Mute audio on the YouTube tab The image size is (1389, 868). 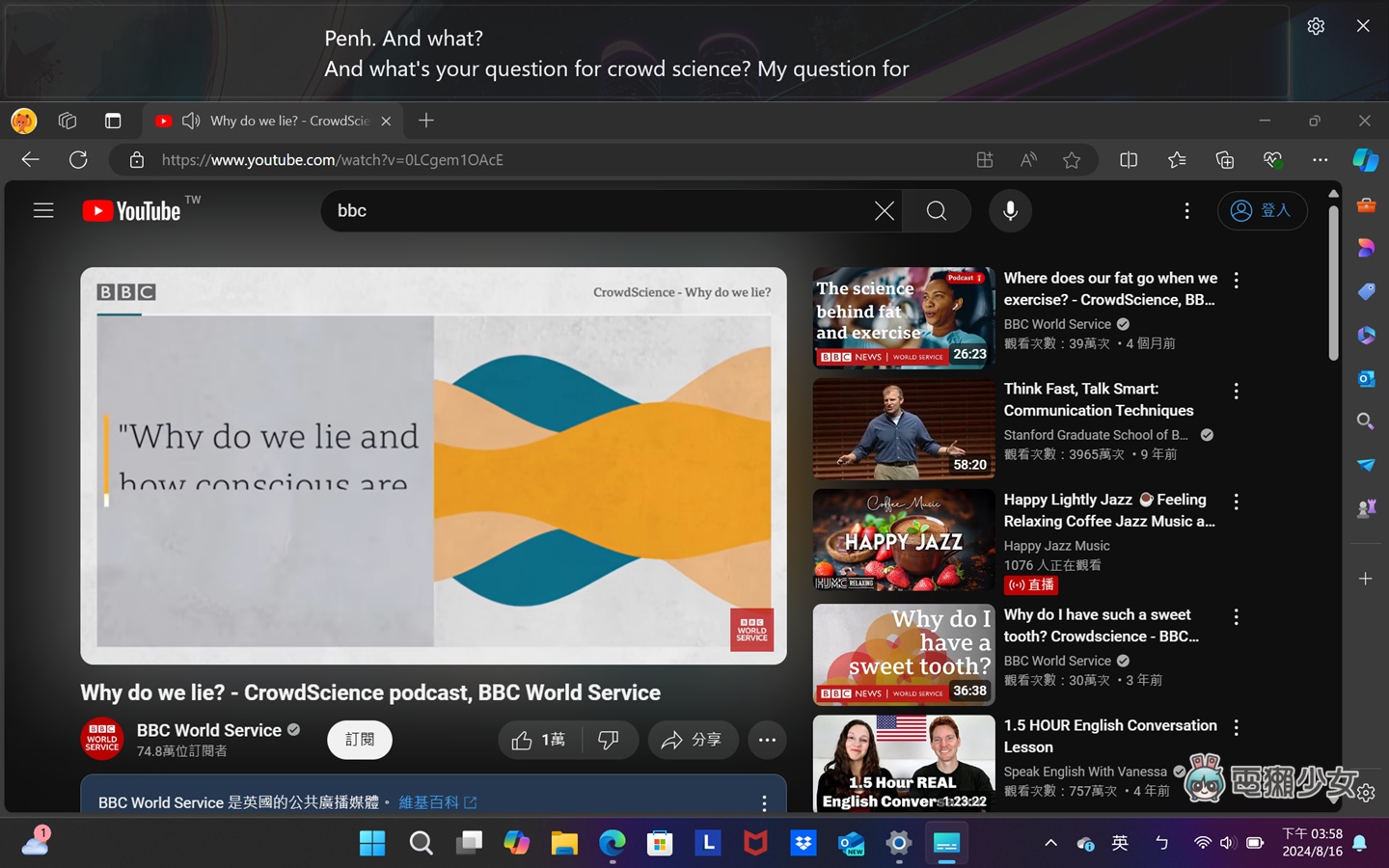191,121
